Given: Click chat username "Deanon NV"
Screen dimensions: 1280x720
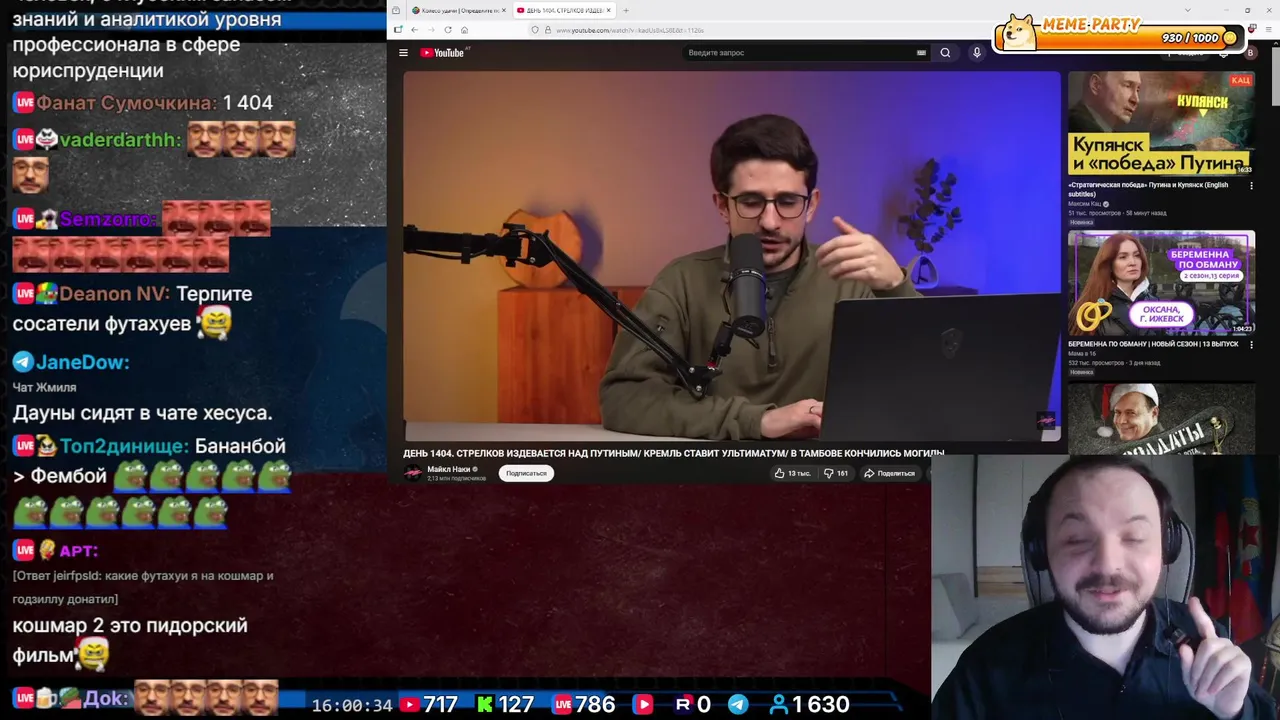Looking at the screenshot, I should 113,294.
